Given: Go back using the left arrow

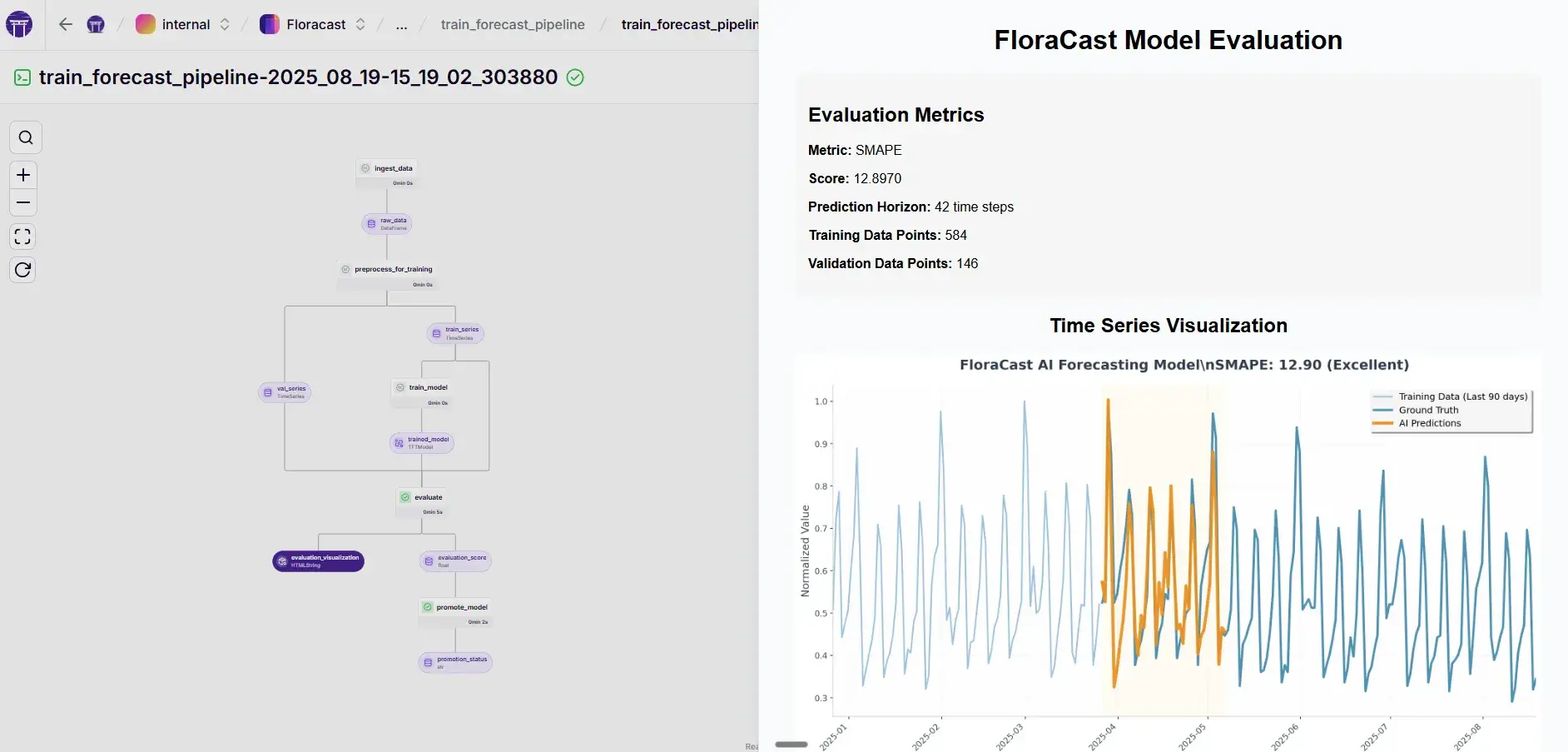Looking at the screenshot, I should tap(66, 24).
